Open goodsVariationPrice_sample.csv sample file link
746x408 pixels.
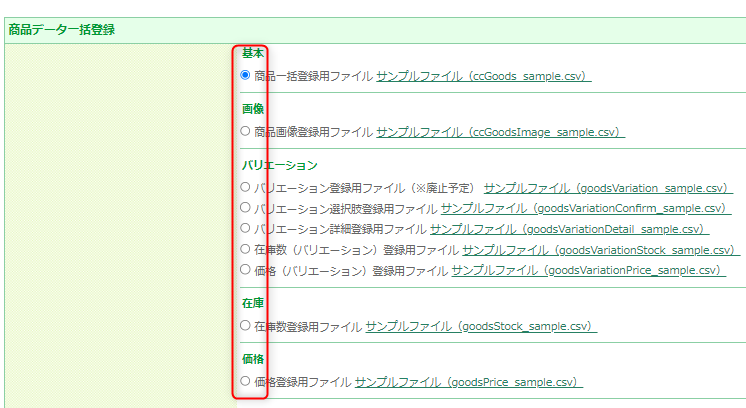click(x=589, y=271)
